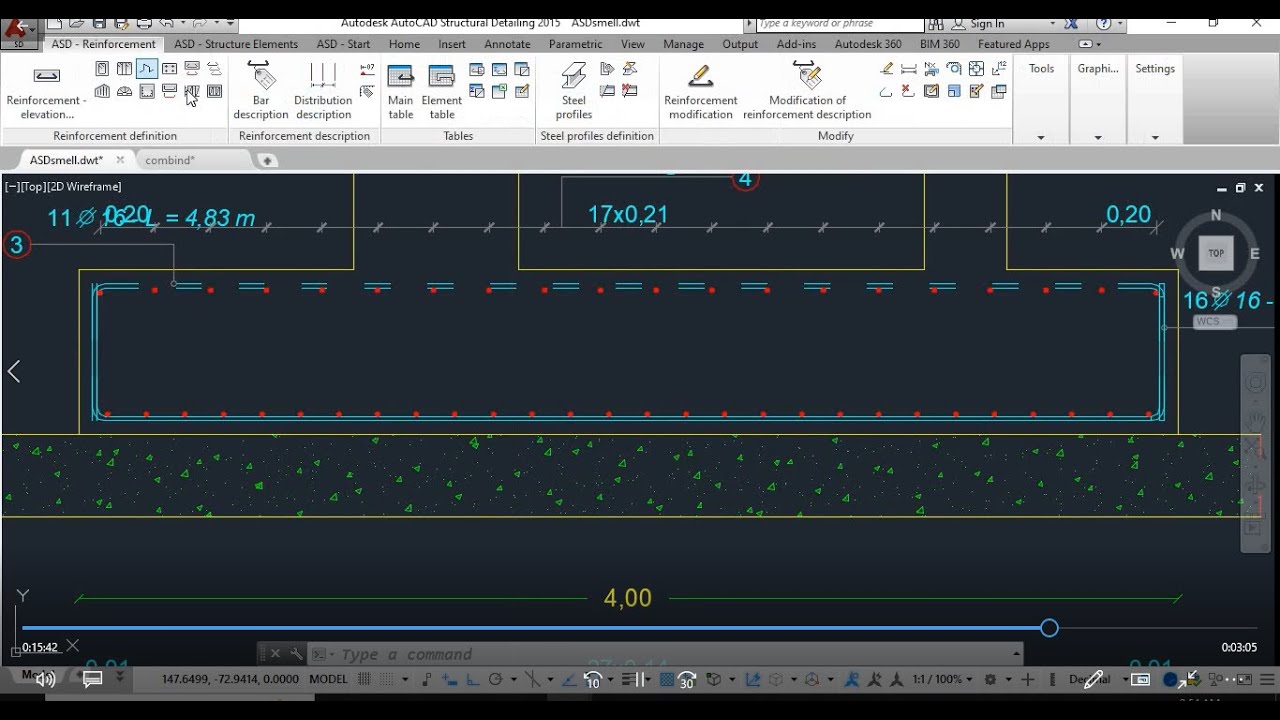Open the Parametric ribbon tab

point(575,44)
